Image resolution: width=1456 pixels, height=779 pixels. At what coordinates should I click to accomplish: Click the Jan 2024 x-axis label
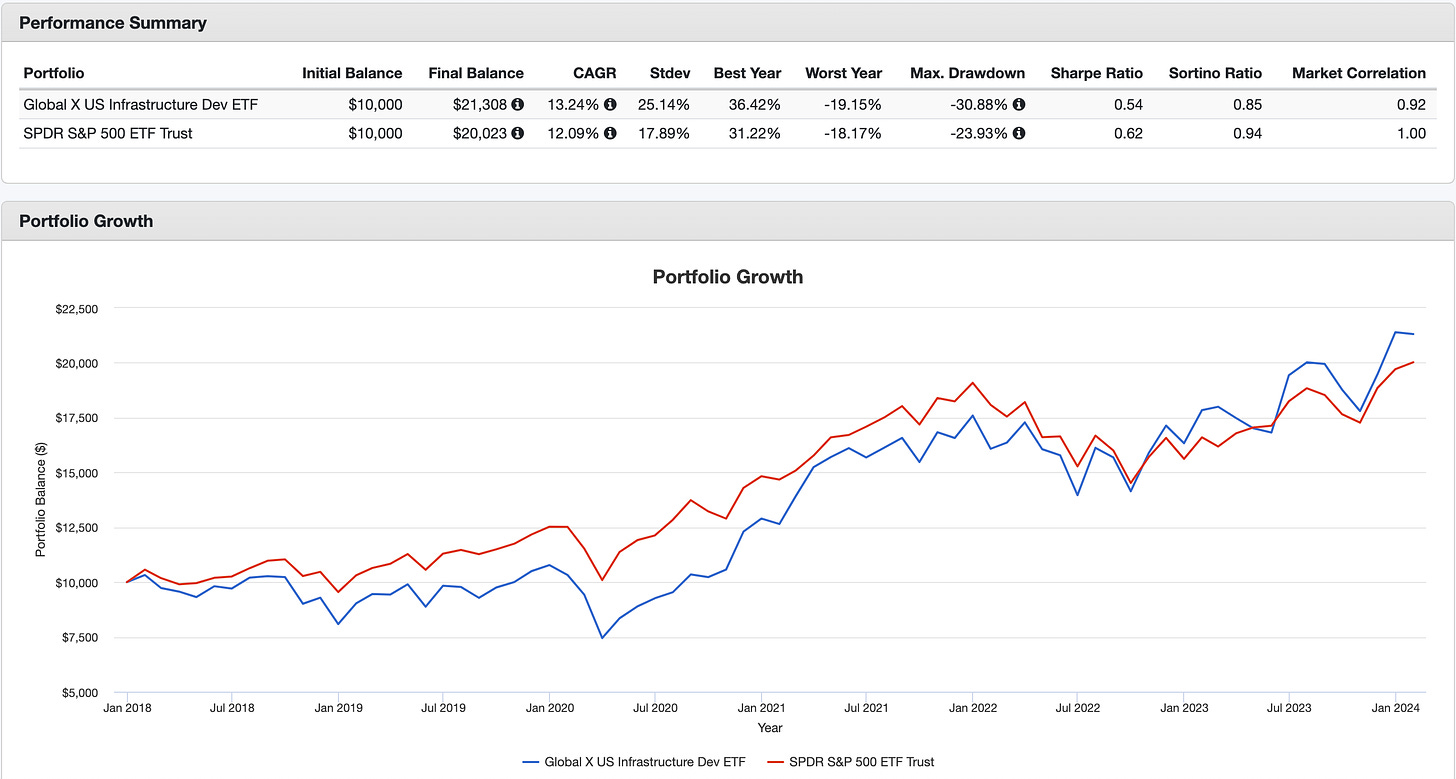1396,708
